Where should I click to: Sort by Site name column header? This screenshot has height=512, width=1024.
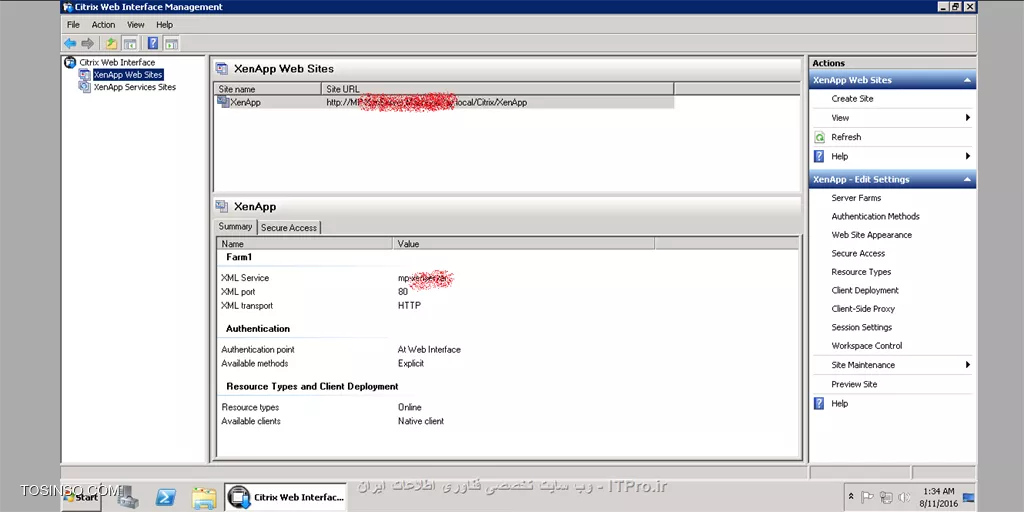[x=268, y=89]
